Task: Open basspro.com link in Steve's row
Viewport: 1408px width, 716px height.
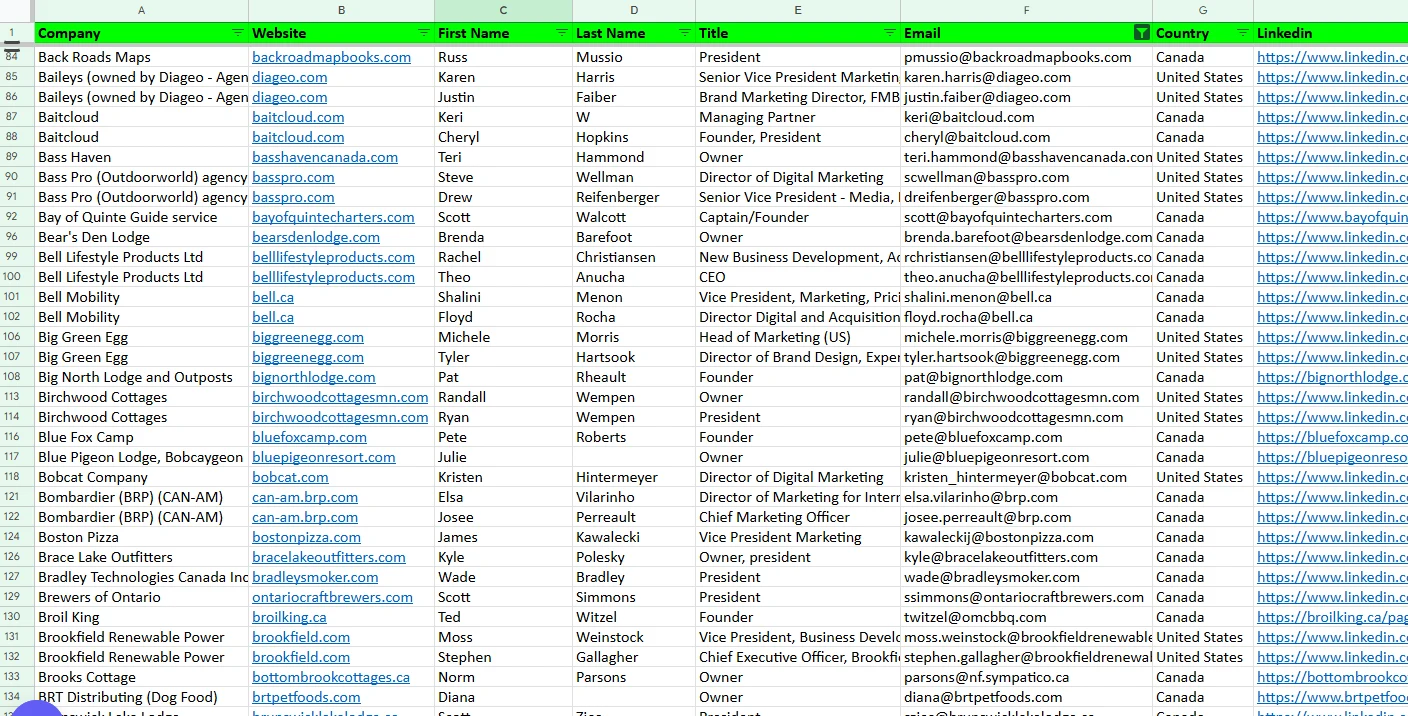Action: [293, 177]
